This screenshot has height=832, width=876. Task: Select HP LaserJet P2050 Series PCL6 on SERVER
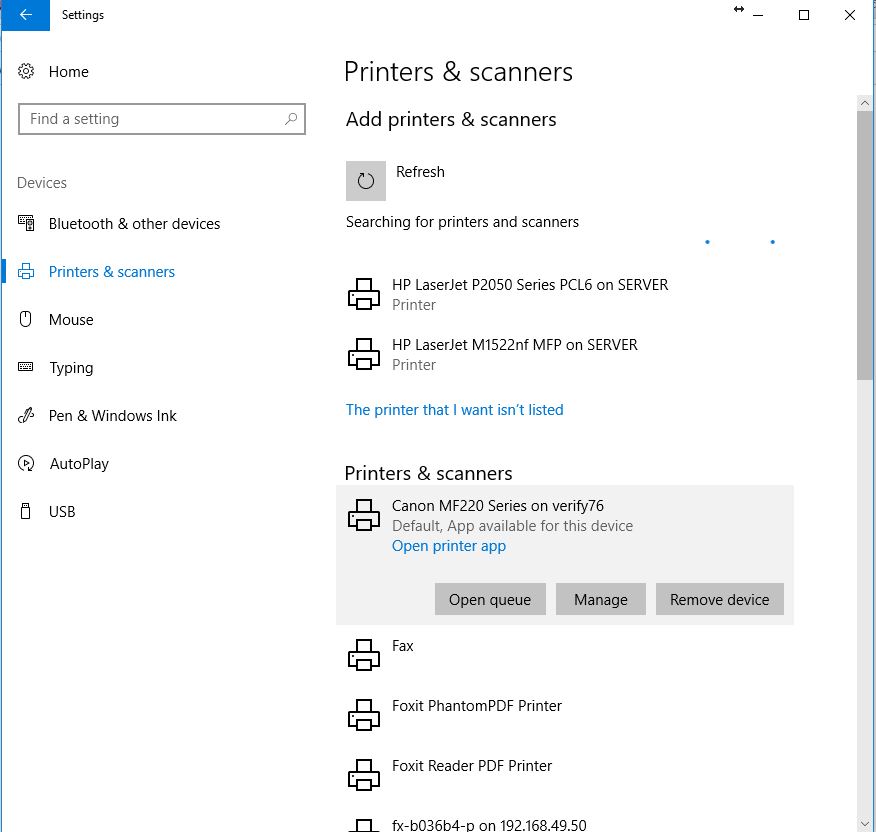[x=564, y=294]
